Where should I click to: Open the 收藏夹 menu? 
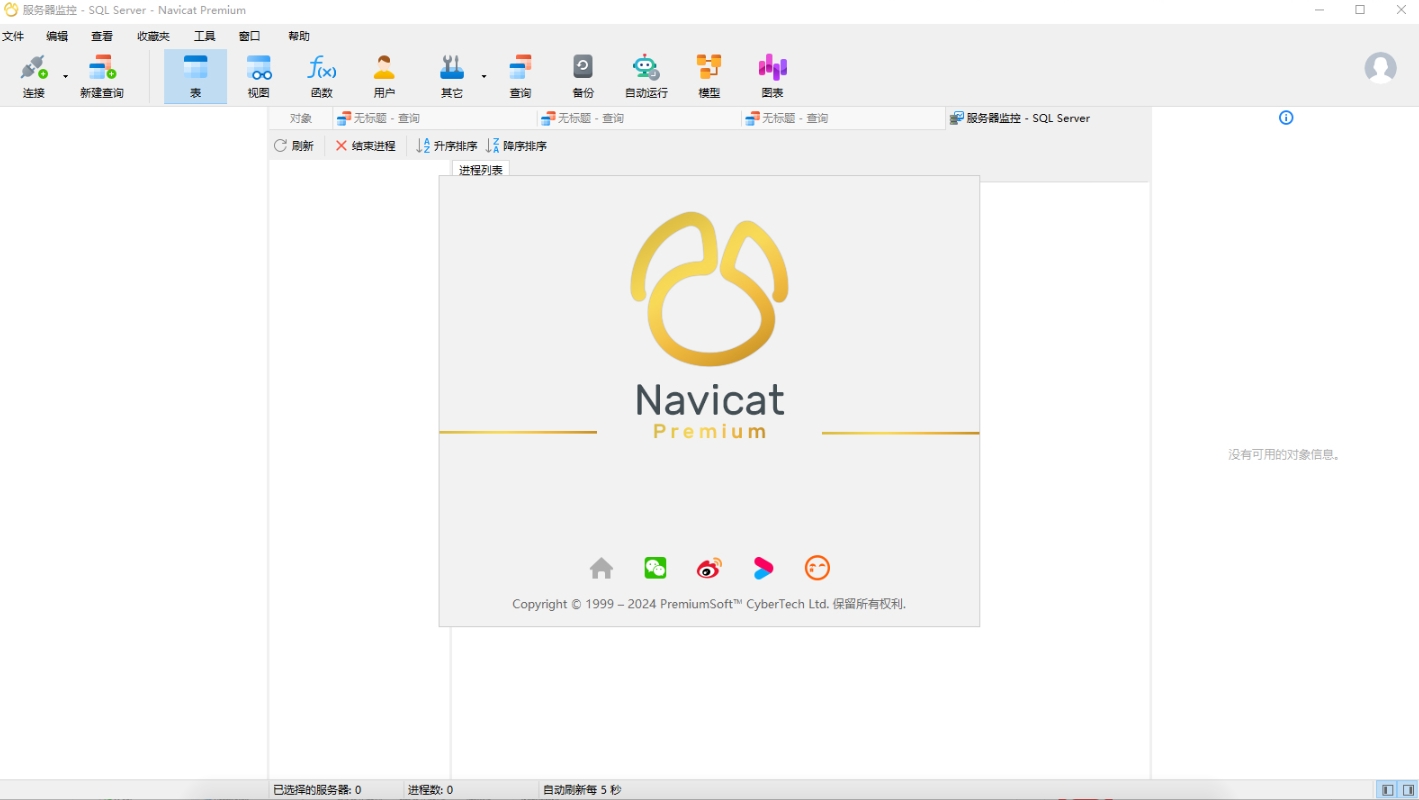tap(153, 36)
